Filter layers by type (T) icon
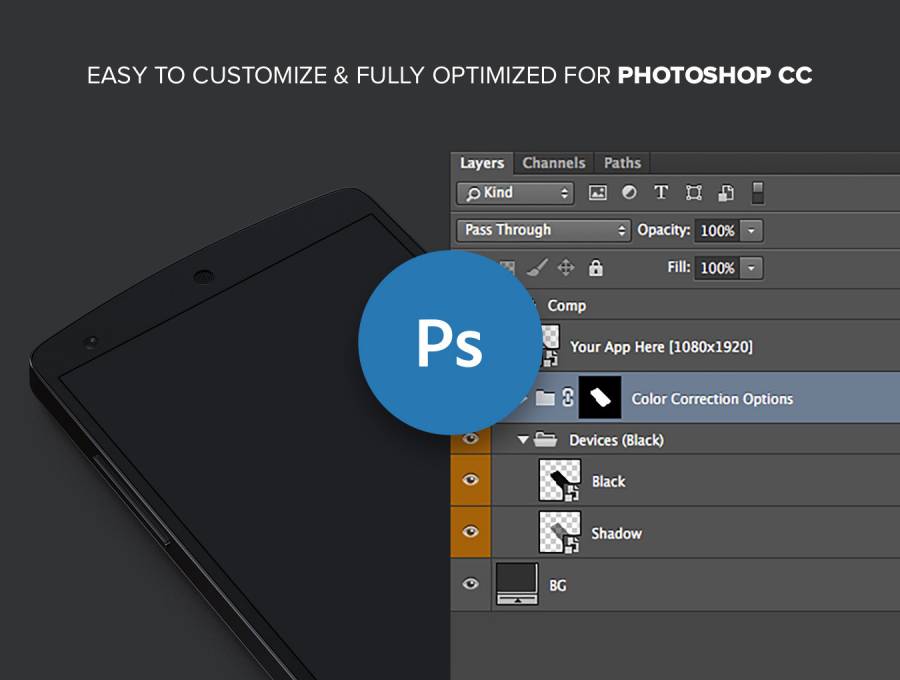Viewport: 900px width, 680px height. pyautogui.click(x=661, y=193)
